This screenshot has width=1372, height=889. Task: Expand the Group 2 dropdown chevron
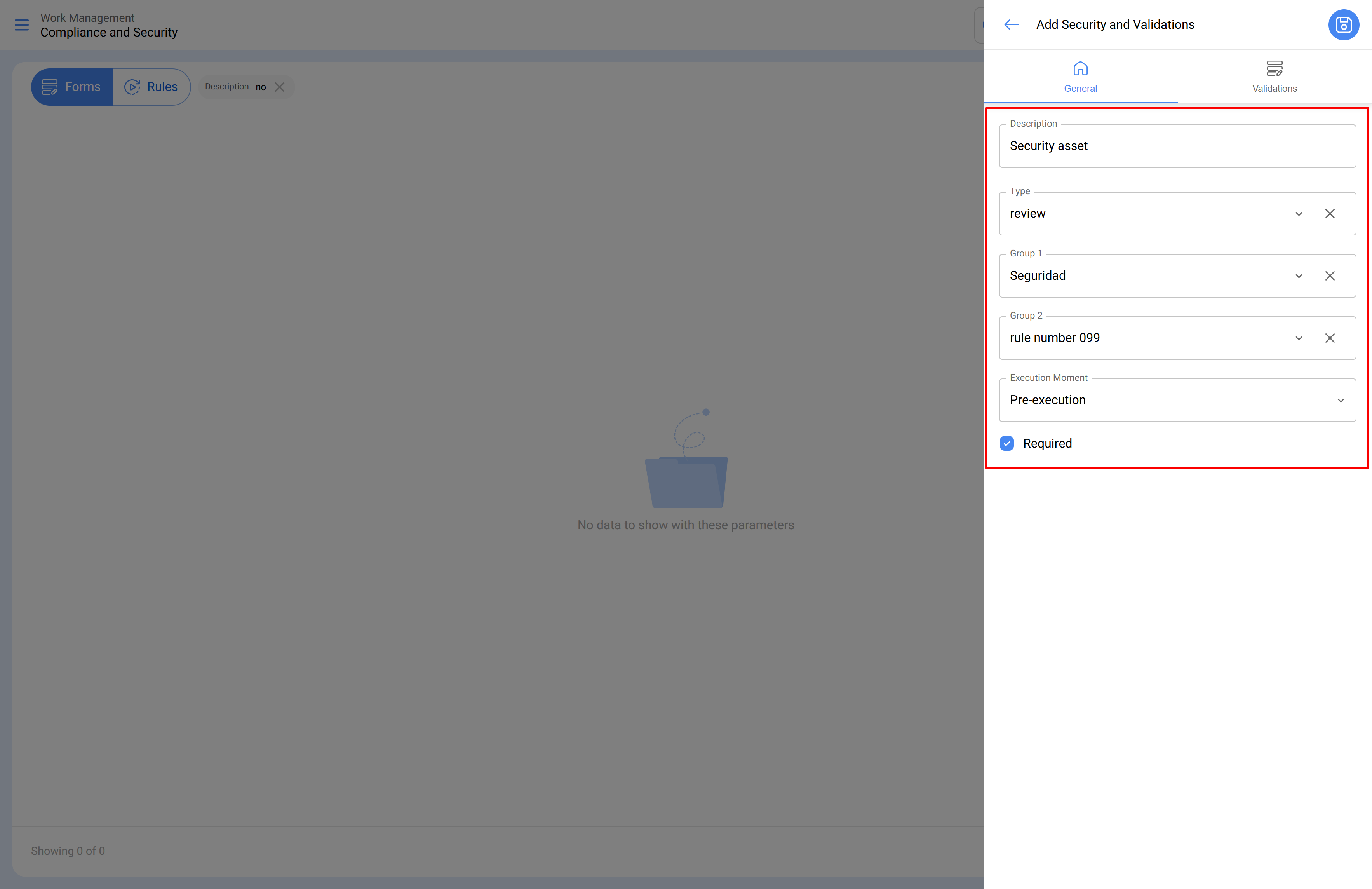1298,338
